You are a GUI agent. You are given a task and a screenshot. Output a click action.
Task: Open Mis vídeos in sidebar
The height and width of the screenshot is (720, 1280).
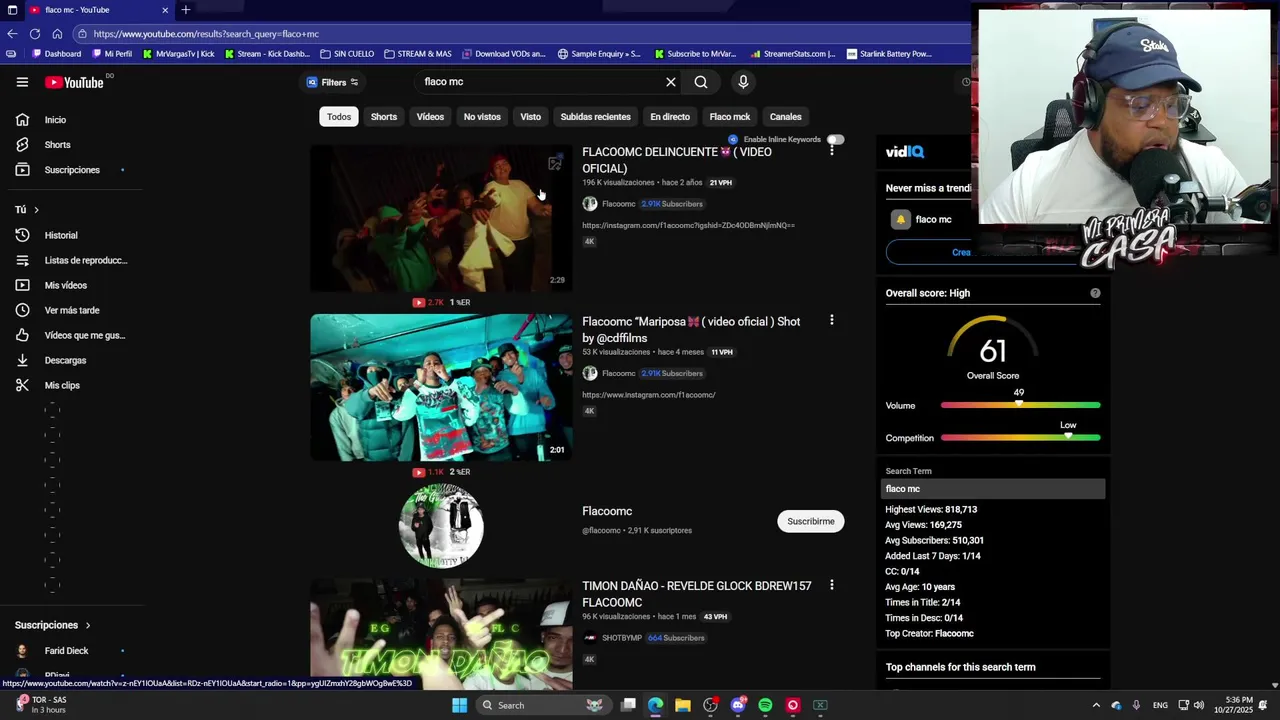click(66, 285)
